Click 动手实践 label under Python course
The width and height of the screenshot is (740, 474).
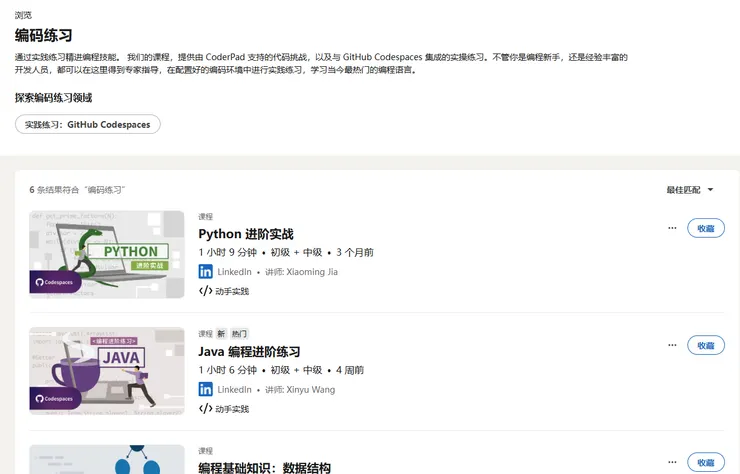(232, 291)
